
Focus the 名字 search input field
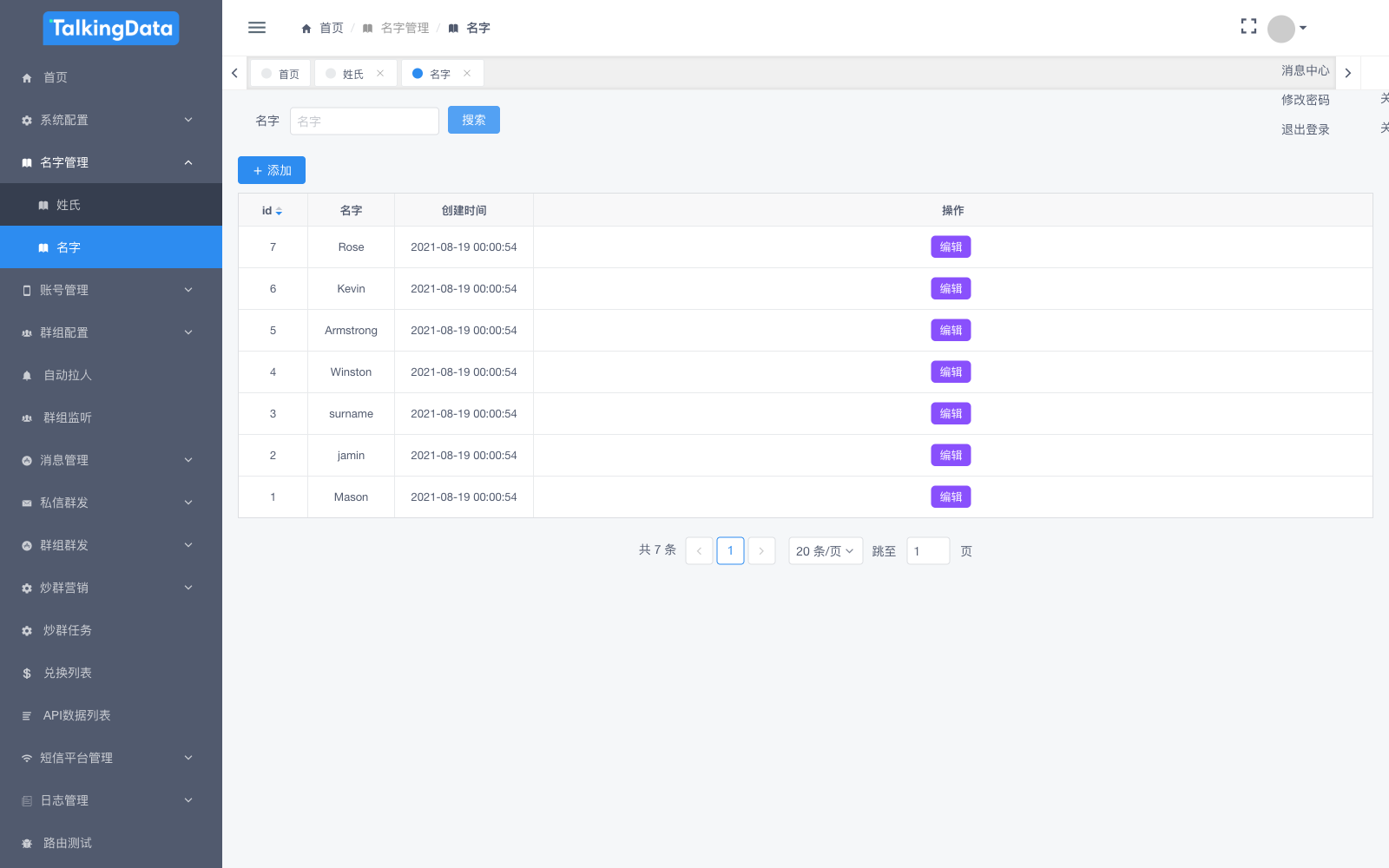(364, 122)
